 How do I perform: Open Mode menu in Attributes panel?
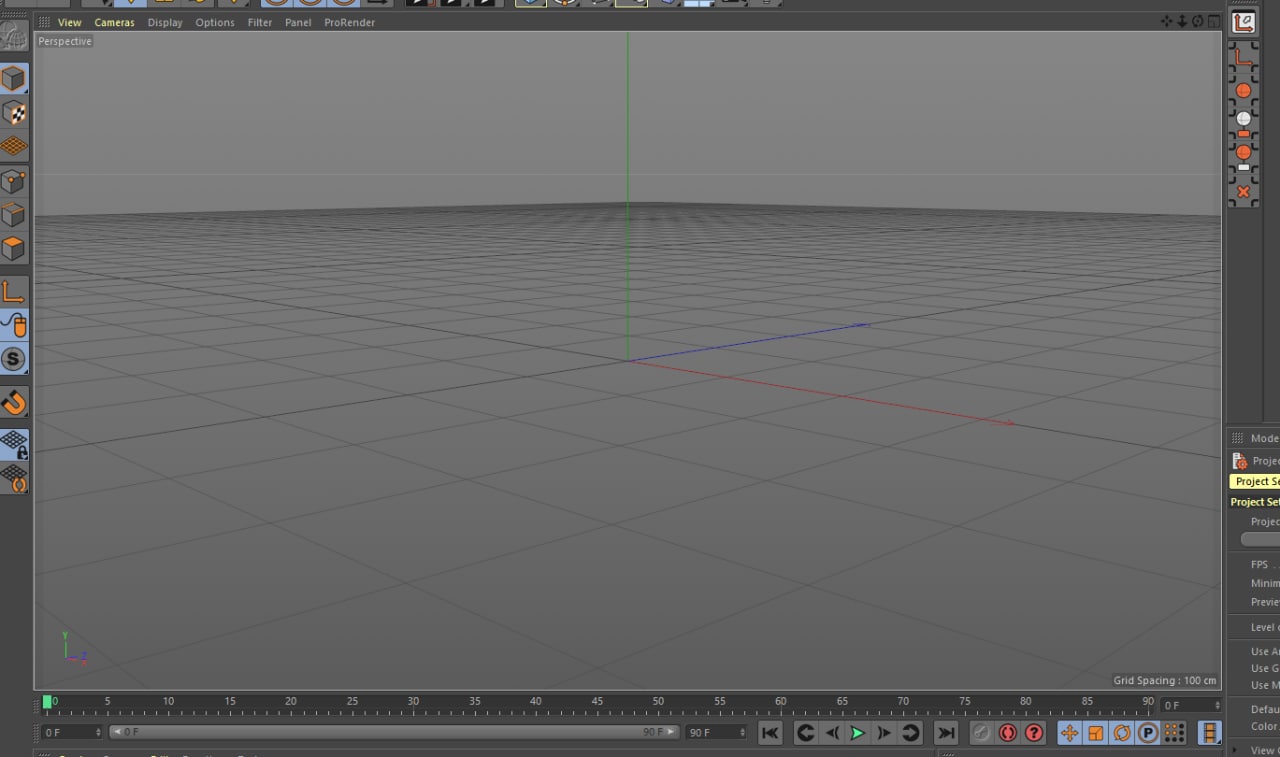[1264, 438]
